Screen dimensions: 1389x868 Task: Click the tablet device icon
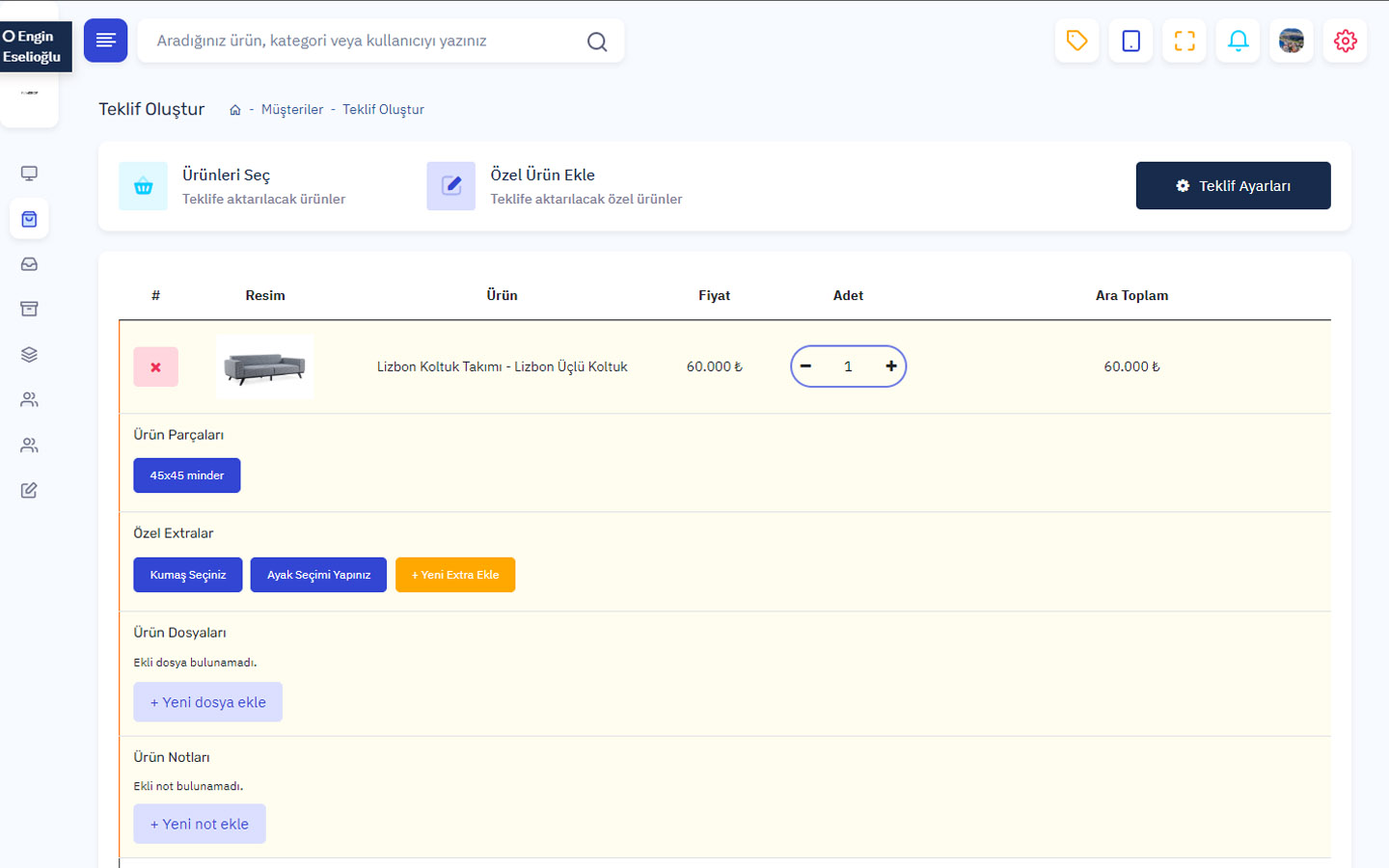1130,41
